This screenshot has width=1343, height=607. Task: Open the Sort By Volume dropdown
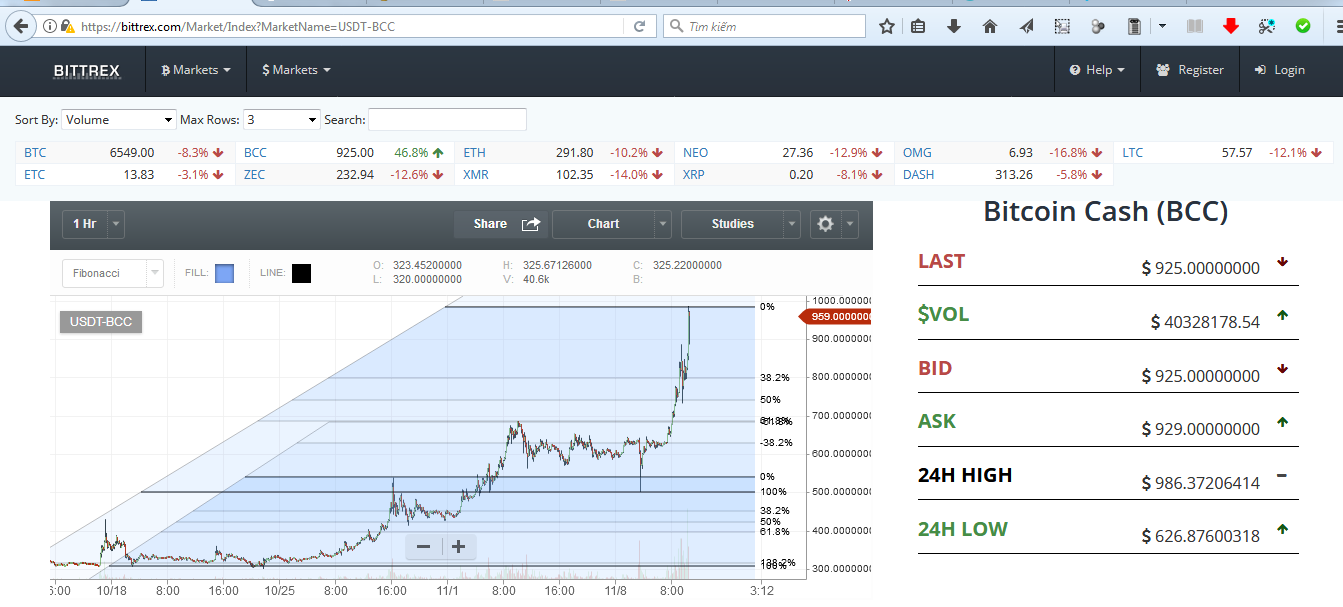click(119, 120)
